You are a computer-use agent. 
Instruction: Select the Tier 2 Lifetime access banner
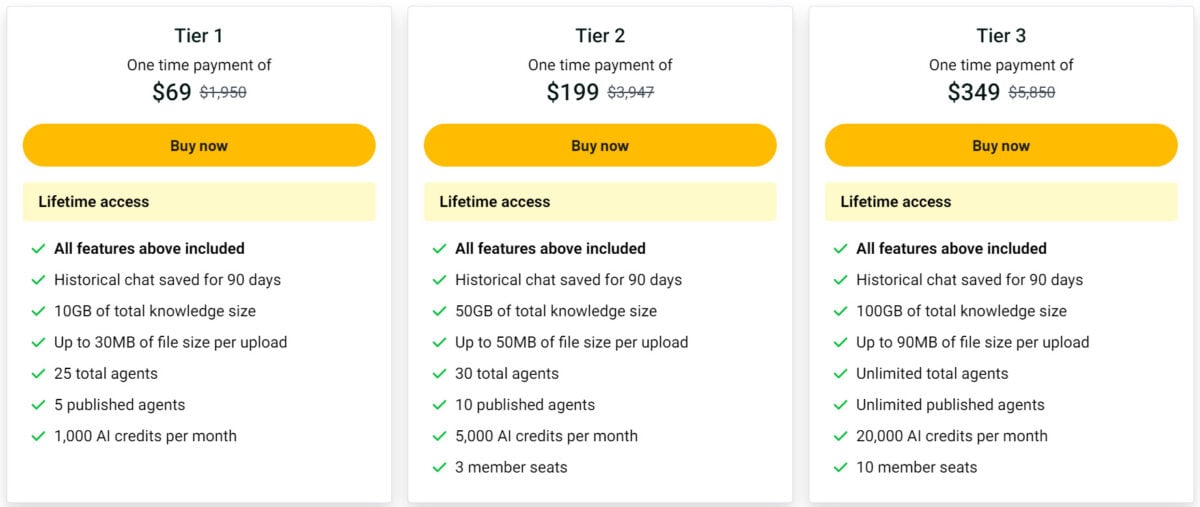point(600,201)
